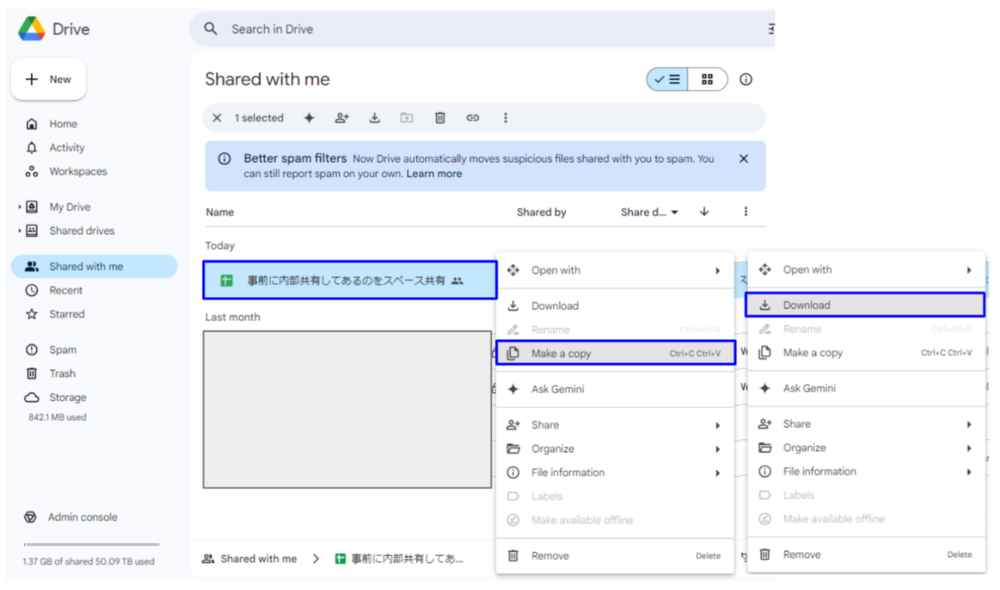Screen dimensions: 1000x590
Task: Keep list view layout selected
Action: (666, 78)
